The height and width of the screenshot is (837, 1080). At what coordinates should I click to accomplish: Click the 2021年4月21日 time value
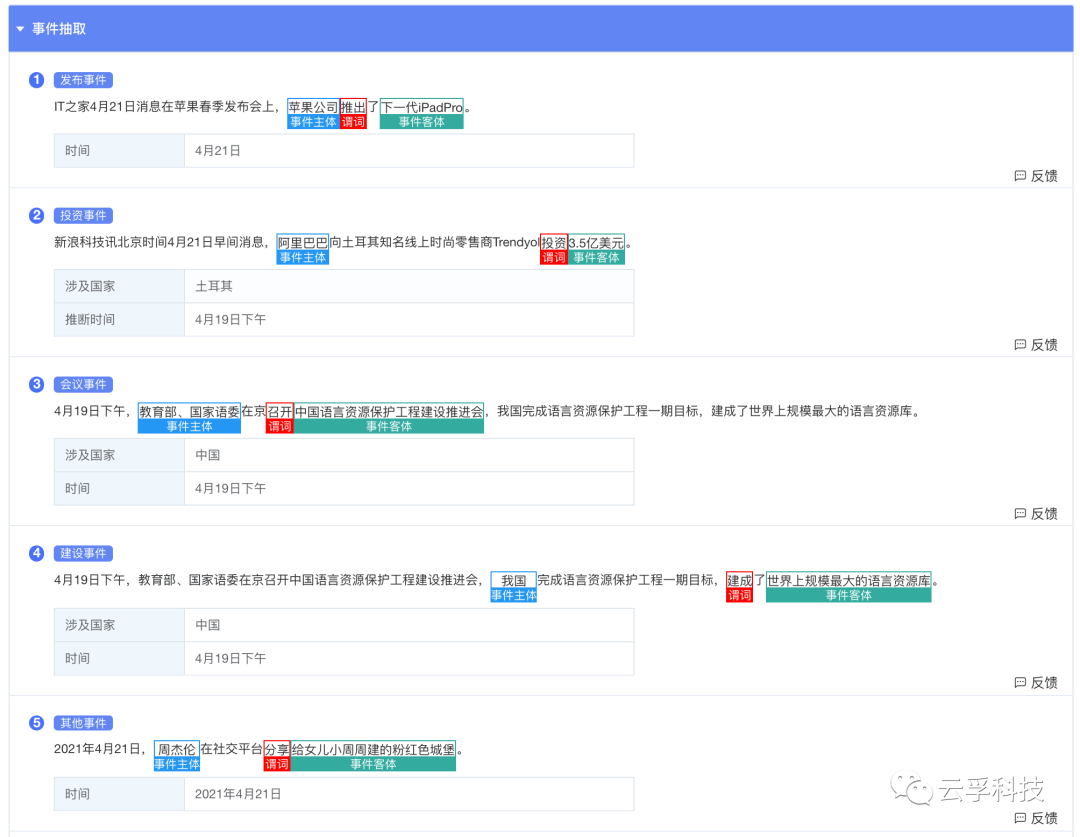[x=238, y=794]
